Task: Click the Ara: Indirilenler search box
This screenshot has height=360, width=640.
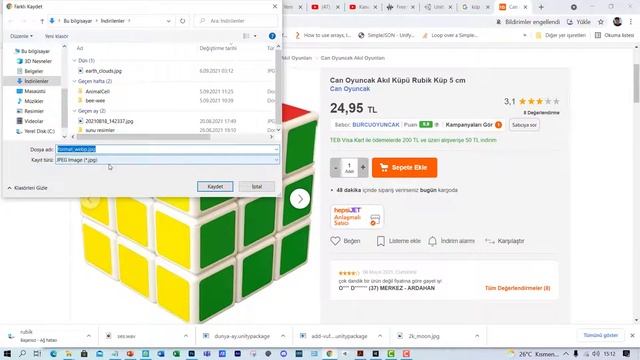Action: pyautogui.click(x=236, y=21)
